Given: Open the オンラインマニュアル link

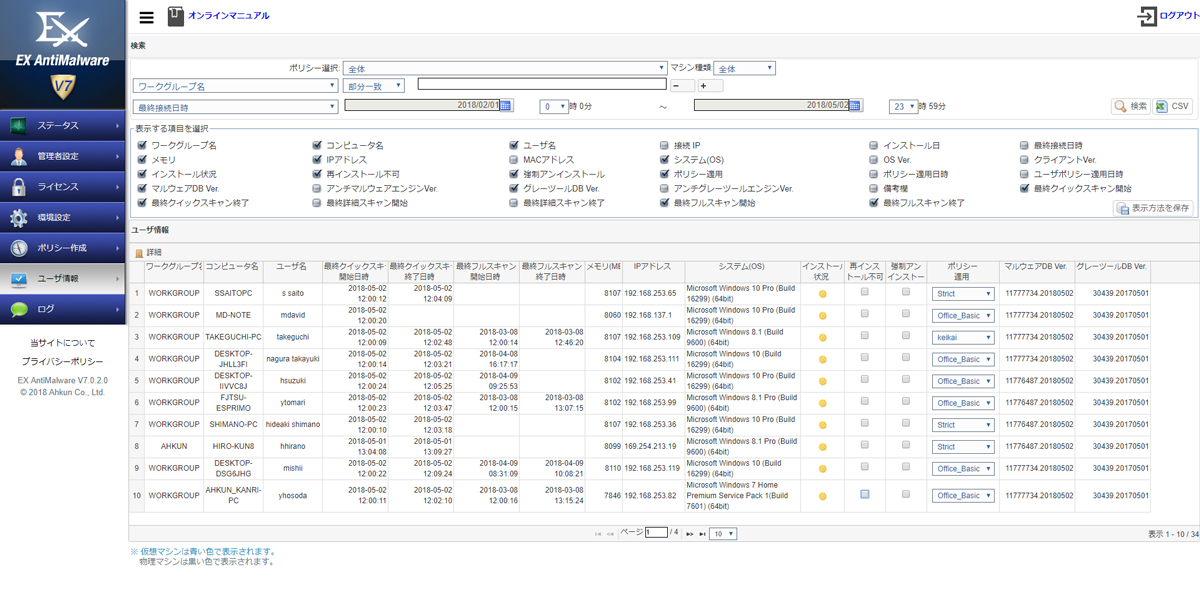Looking at the screenshot, I should point(229,16).
